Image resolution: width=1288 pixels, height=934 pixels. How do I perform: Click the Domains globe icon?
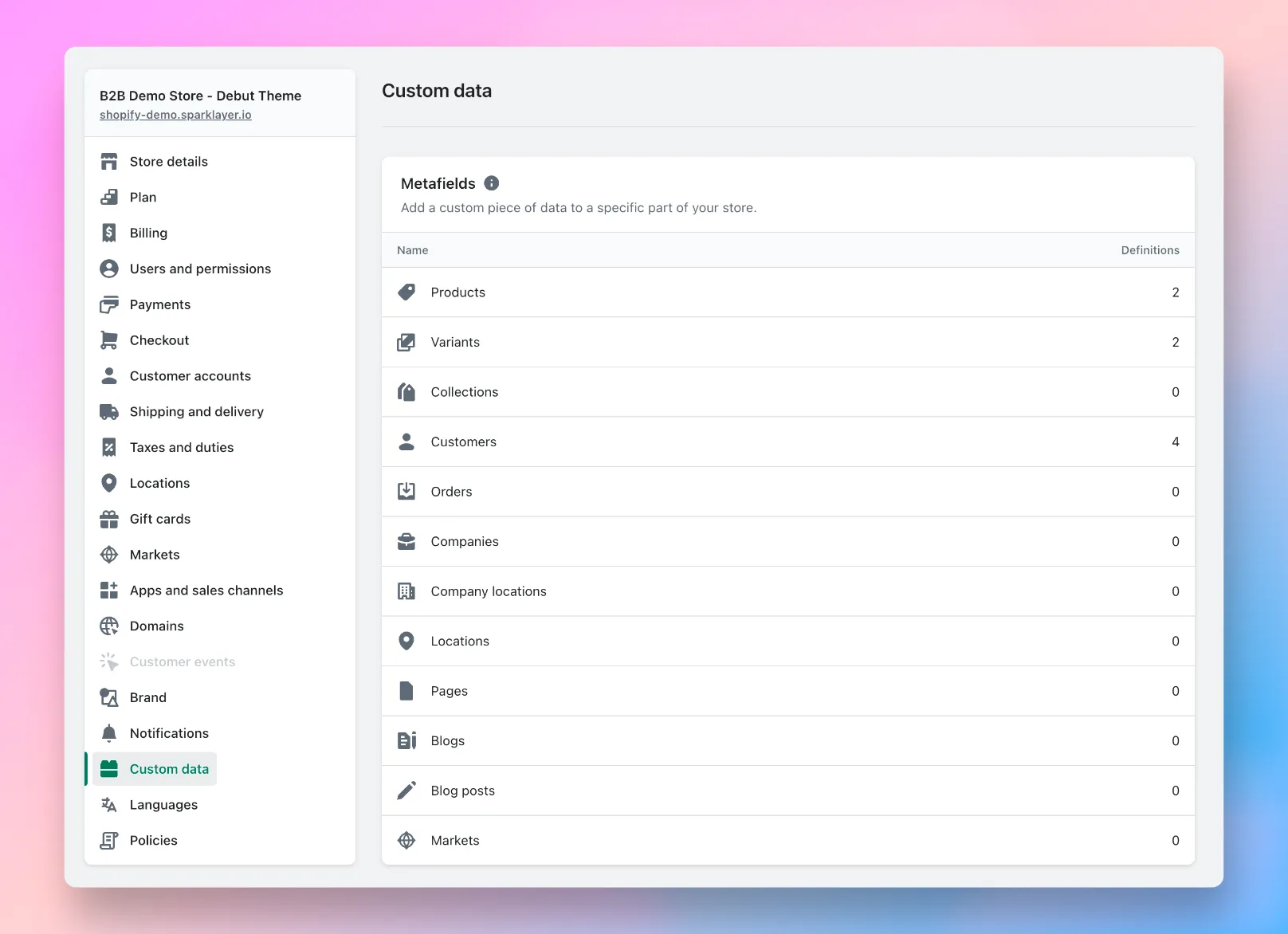tap(109, 626)
